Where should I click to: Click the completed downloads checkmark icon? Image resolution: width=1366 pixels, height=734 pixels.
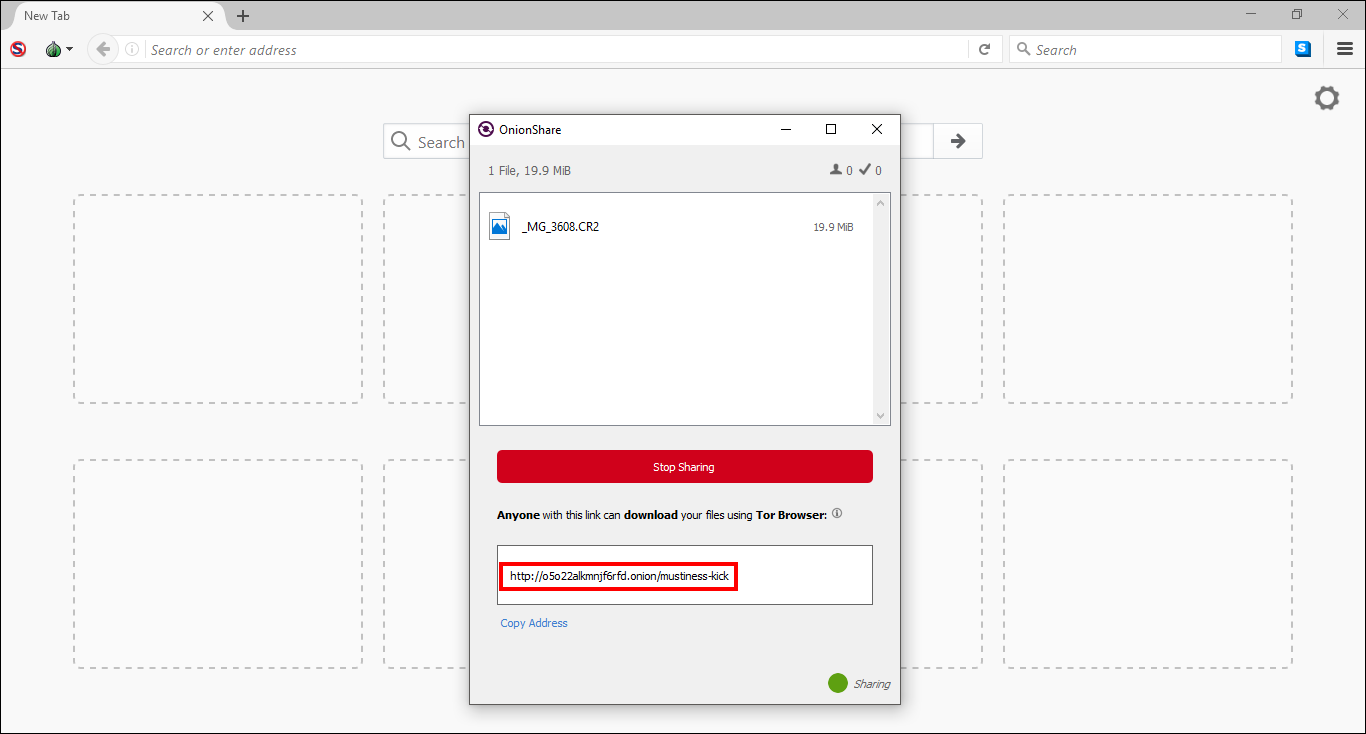tap(865, 170)
